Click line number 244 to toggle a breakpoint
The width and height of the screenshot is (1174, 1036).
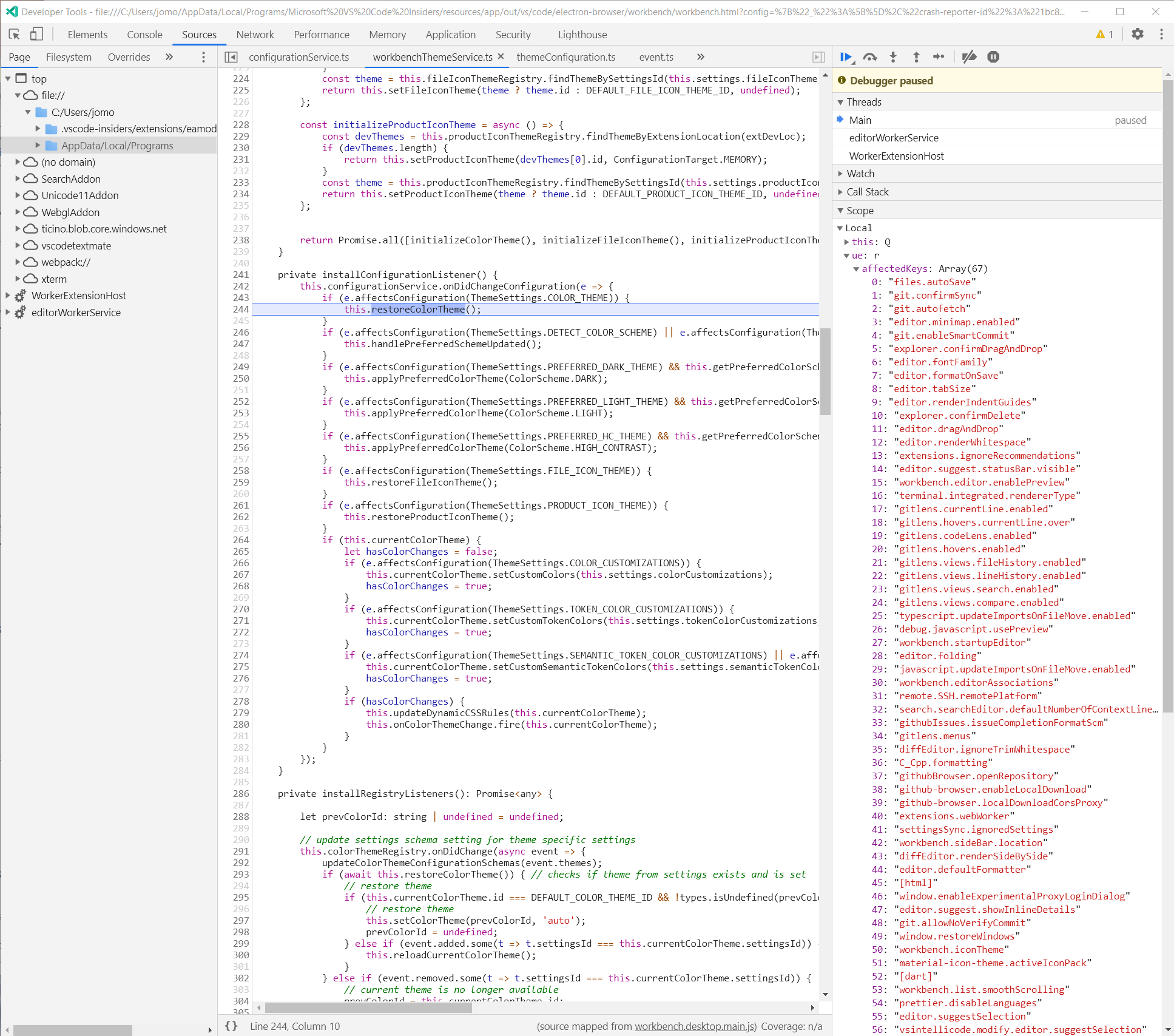pyautogui.click(x=241, y=309)
